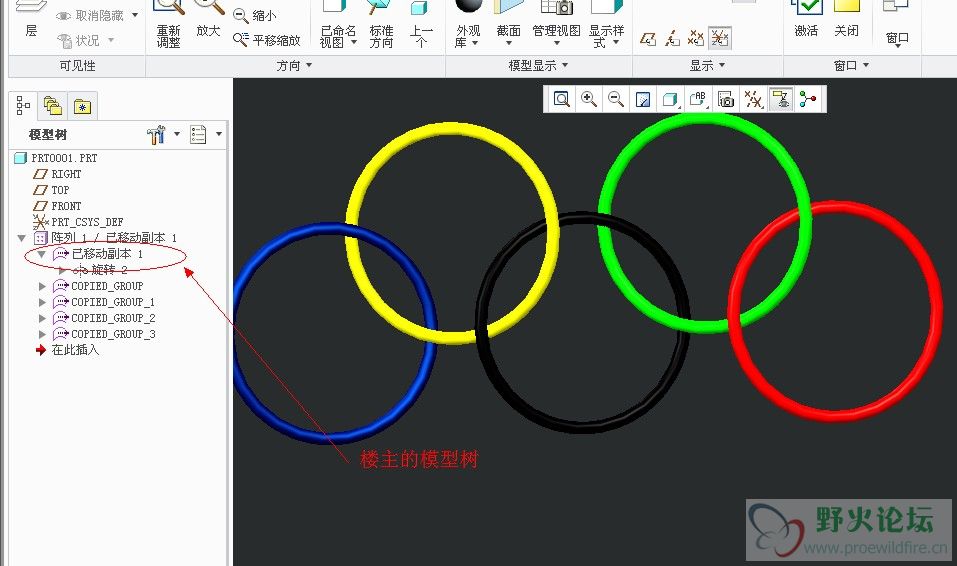Expand the COPIED_GROUP node

(x=42, y=286)
